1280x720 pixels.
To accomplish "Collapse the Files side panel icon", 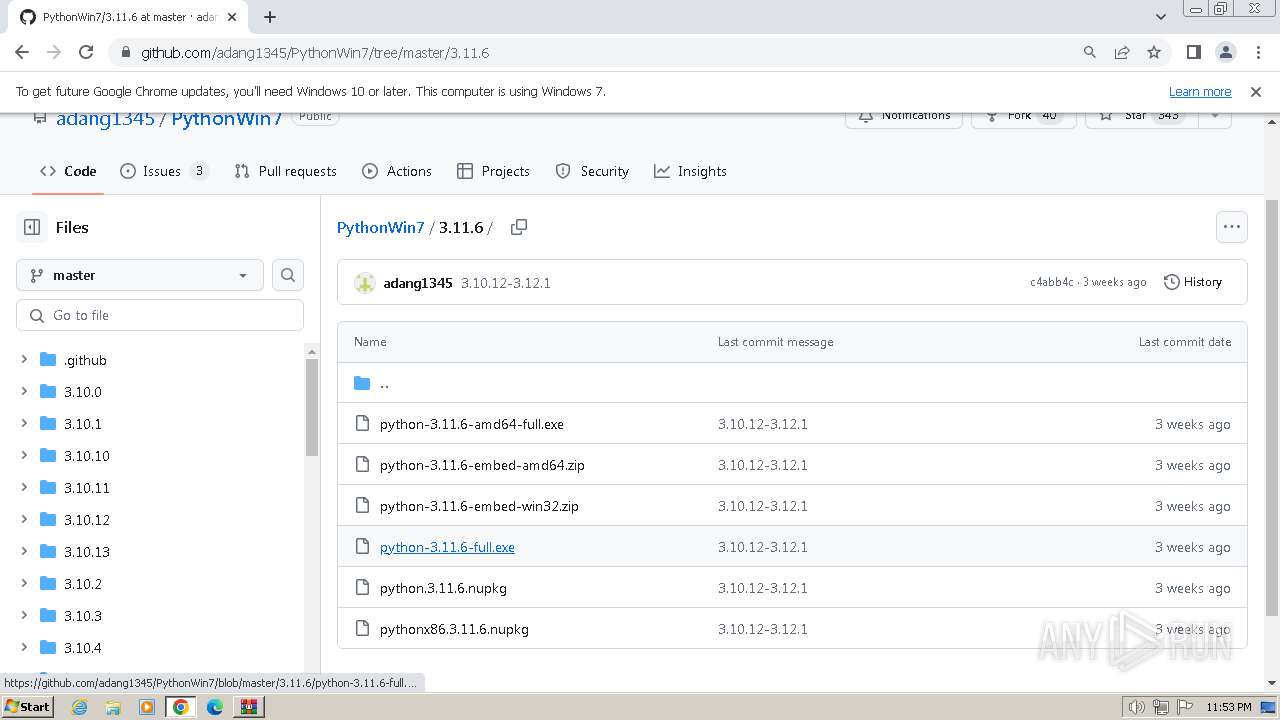I will [32, 227].
